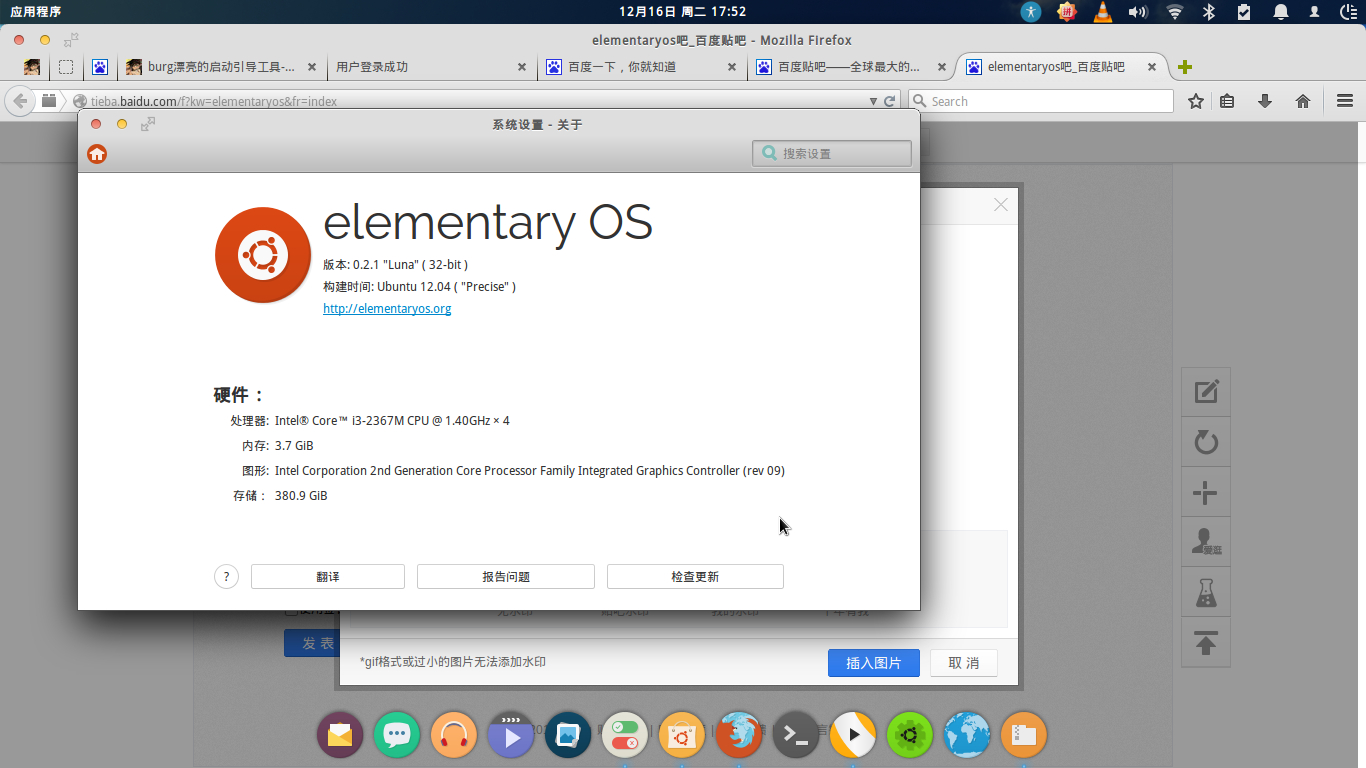Click the refresh icon in Tieba sidebar
The image size is (1366, 768).
click(x=1206, y=442)
